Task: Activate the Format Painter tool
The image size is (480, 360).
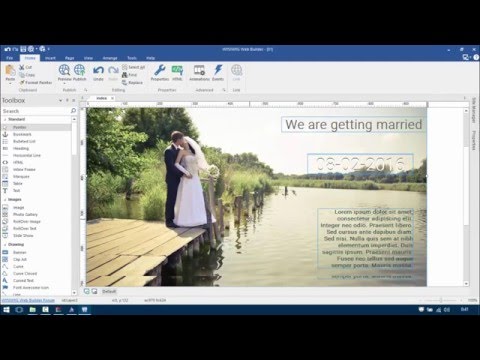Action: point(36,82)
